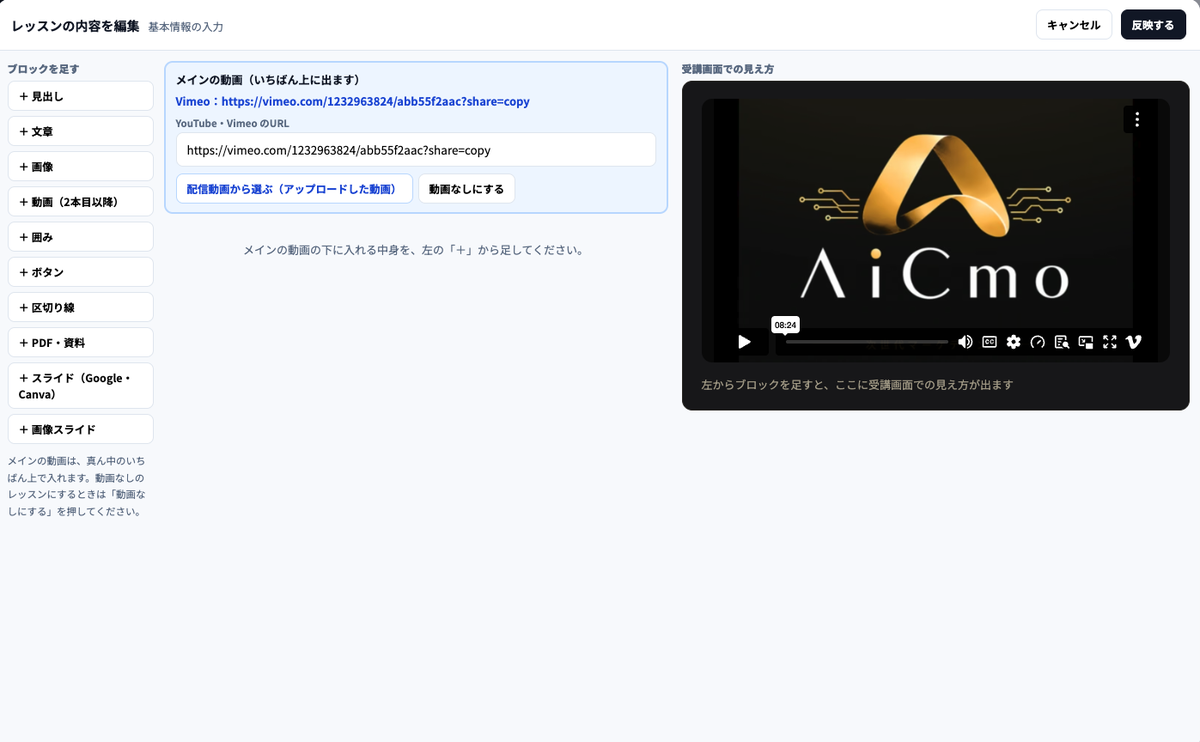Add a PDF・資料 block

(81, 342)
